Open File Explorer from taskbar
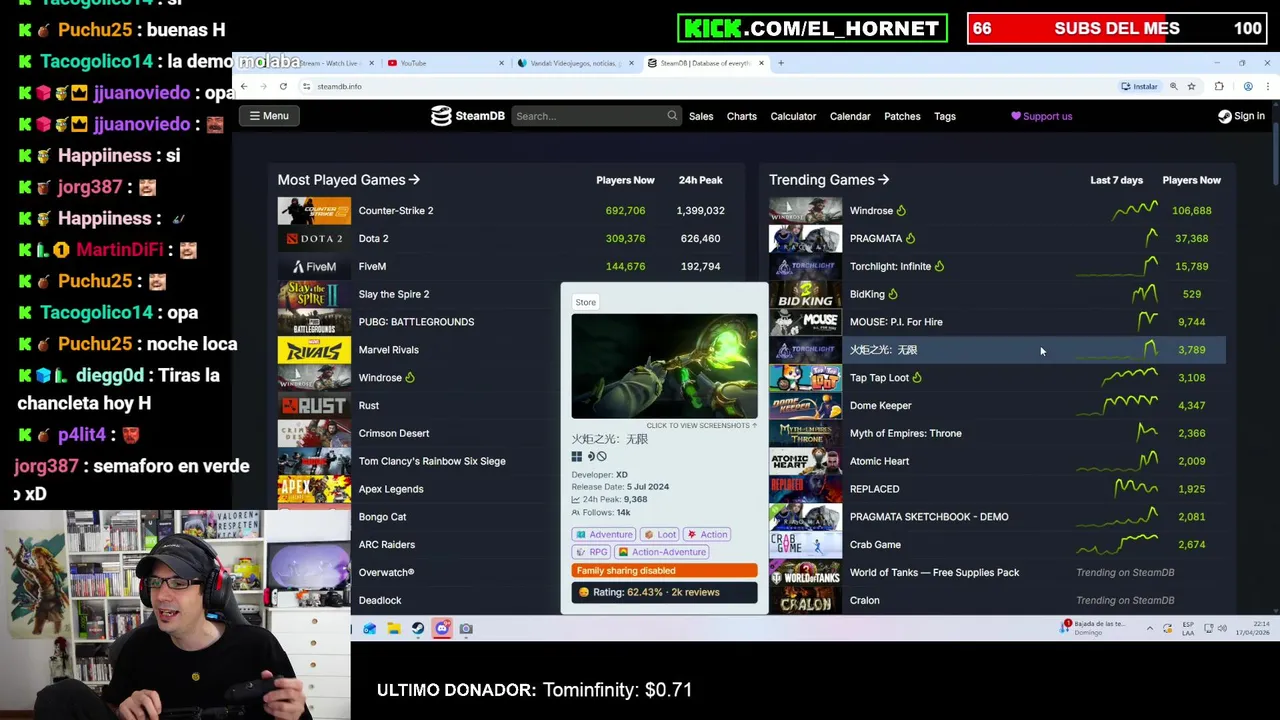 pyautogui.click(x=394, y=629)
